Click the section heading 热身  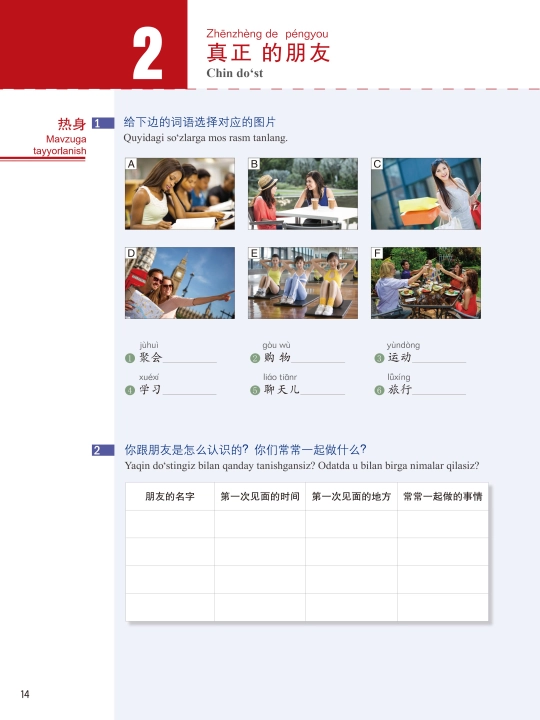pos(72,124)
